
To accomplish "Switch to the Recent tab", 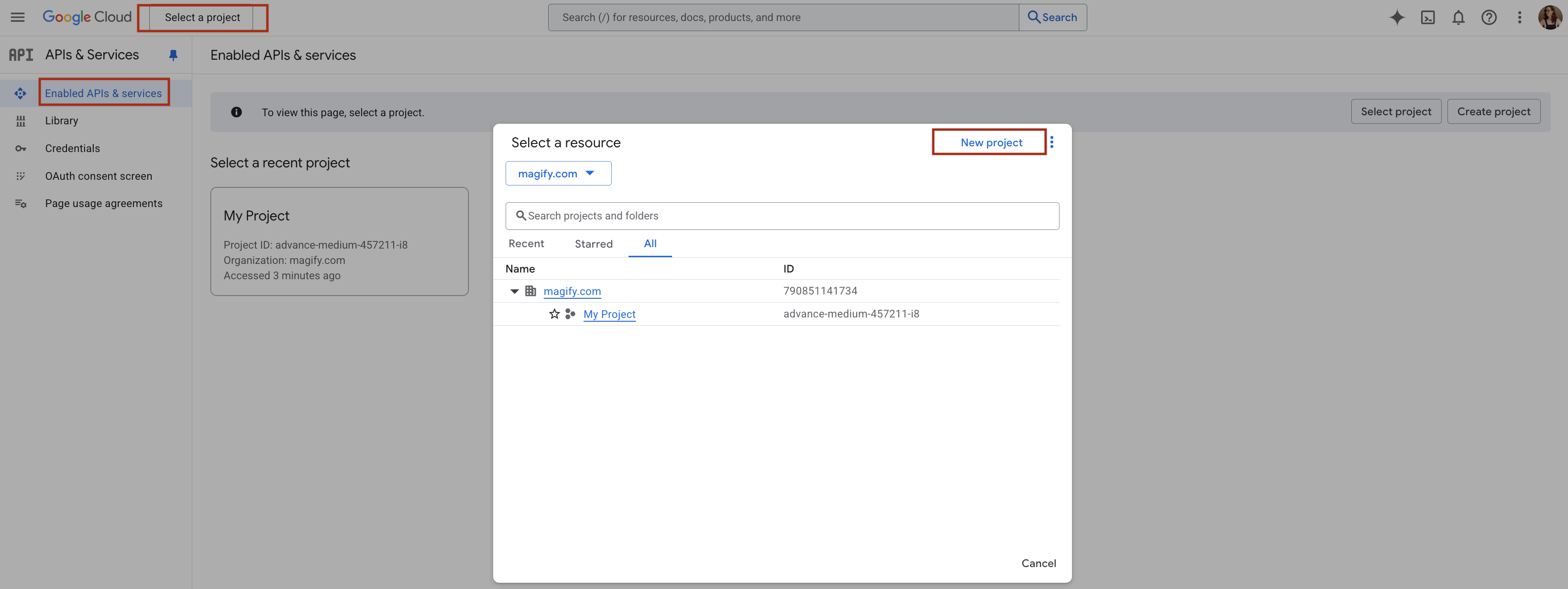I will click(526, 243).
